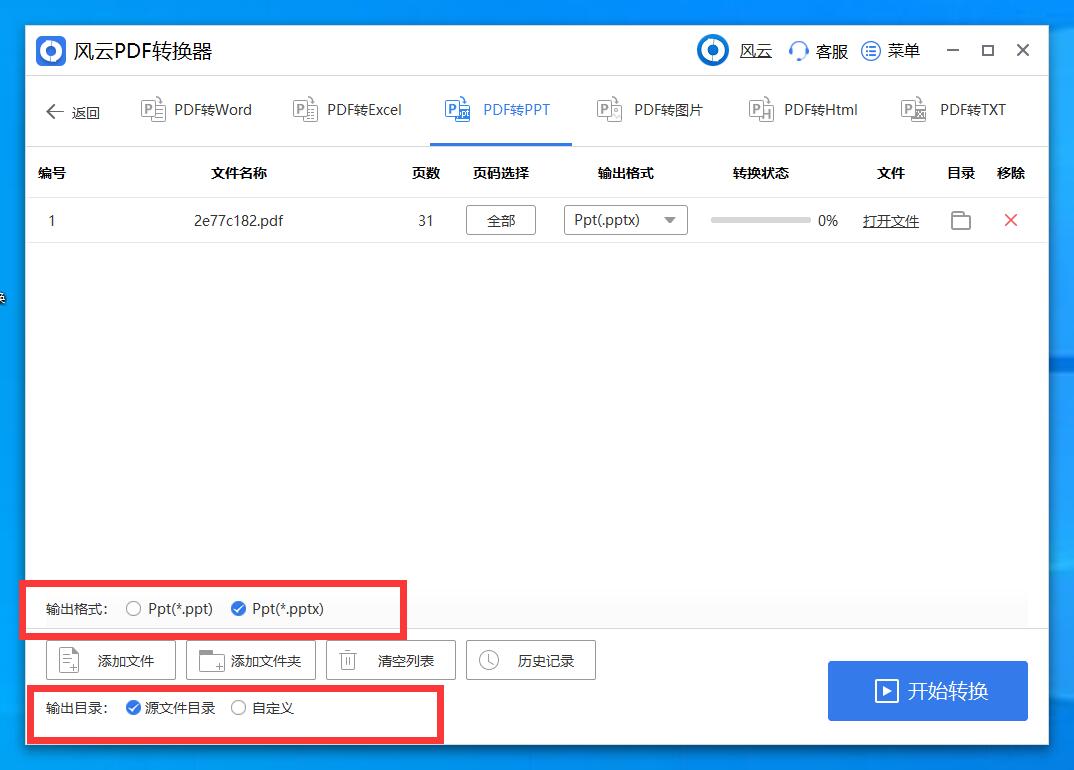Screen dimensions: 1074x770
Task: Click the PDF转TXT document icon
Action: coord(913,110)
